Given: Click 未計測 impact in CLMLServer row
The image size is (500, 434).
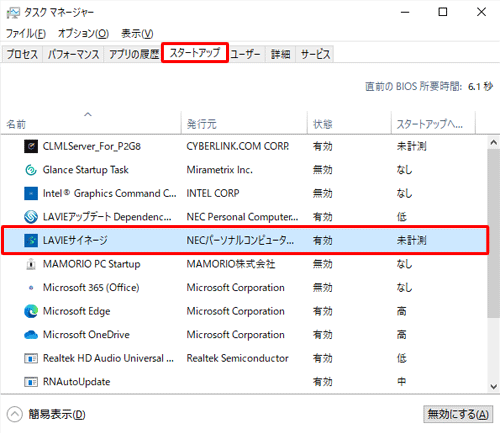Looking at the screenshot, I should (x=411, y=146).
